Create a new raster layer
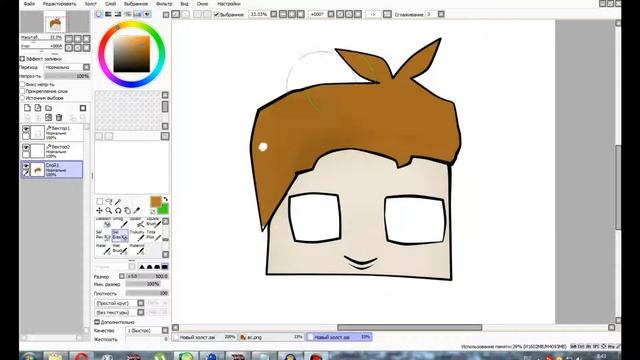640x360 pixels. (27, 108)
